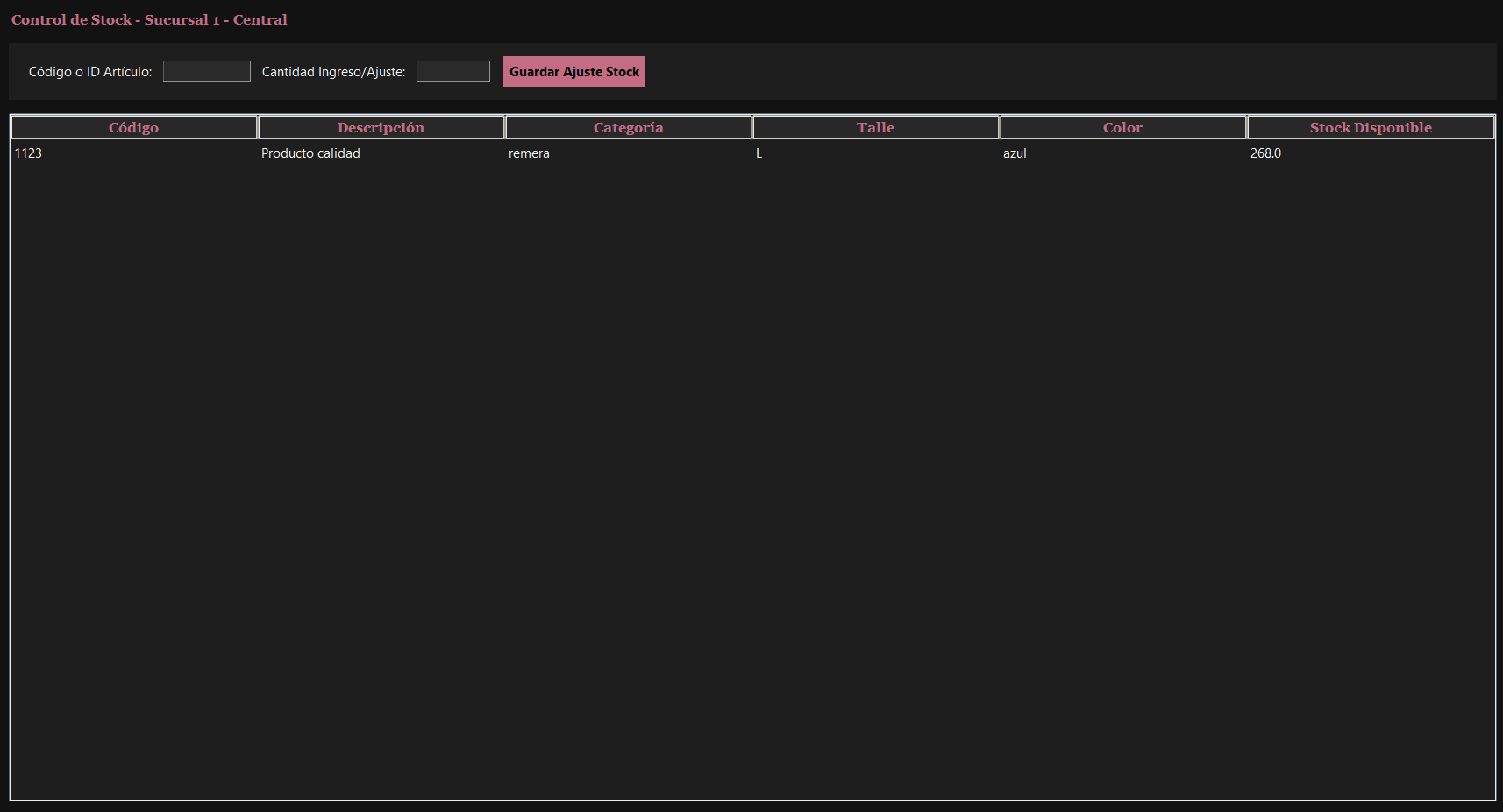Sort by the Color column header
This screenshot has width=1503, height=812.
click(x=1123, y=127)
